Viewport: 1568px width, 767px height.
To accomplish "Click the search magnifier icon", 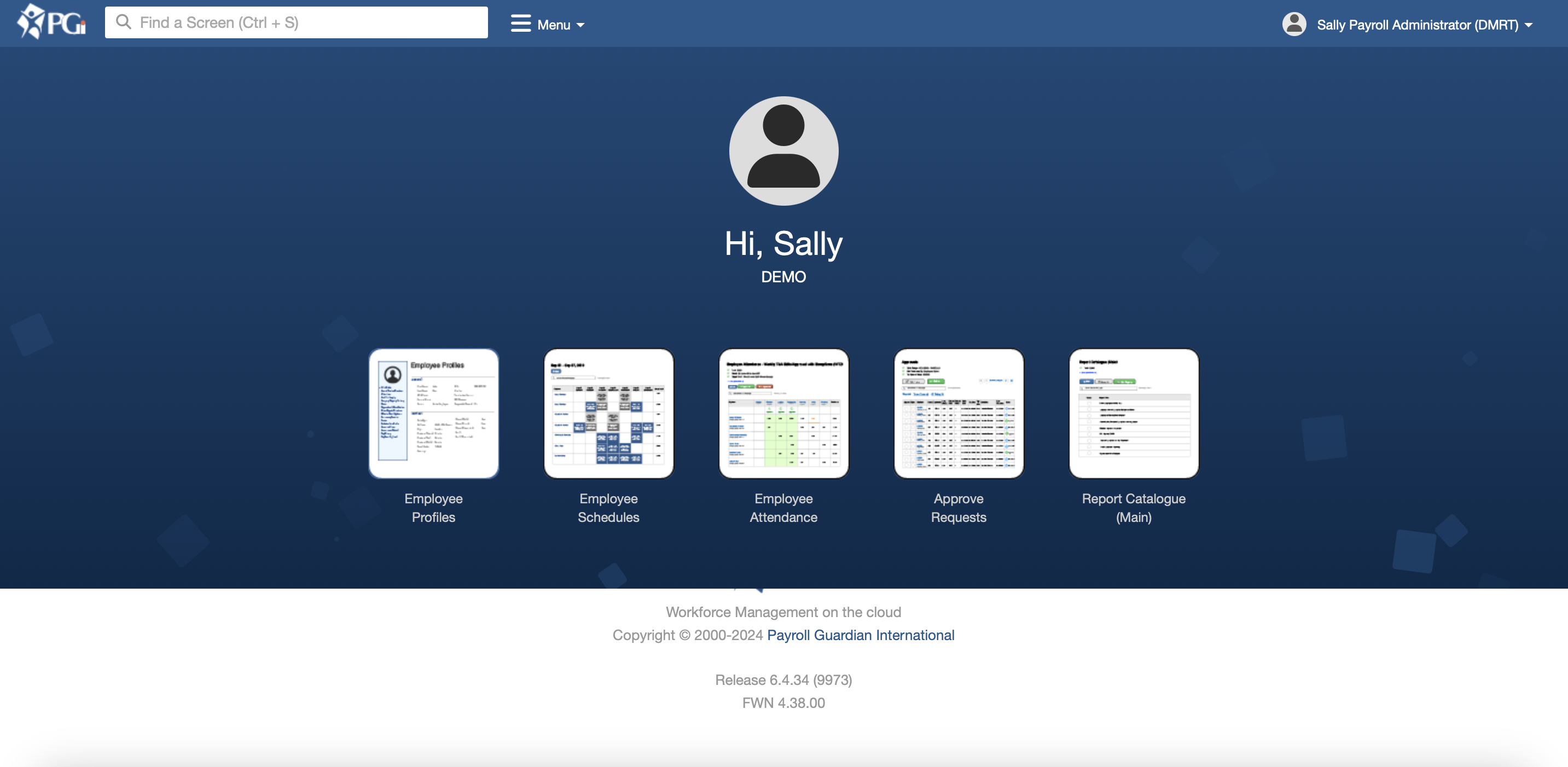I will click(x=124, y=22).
